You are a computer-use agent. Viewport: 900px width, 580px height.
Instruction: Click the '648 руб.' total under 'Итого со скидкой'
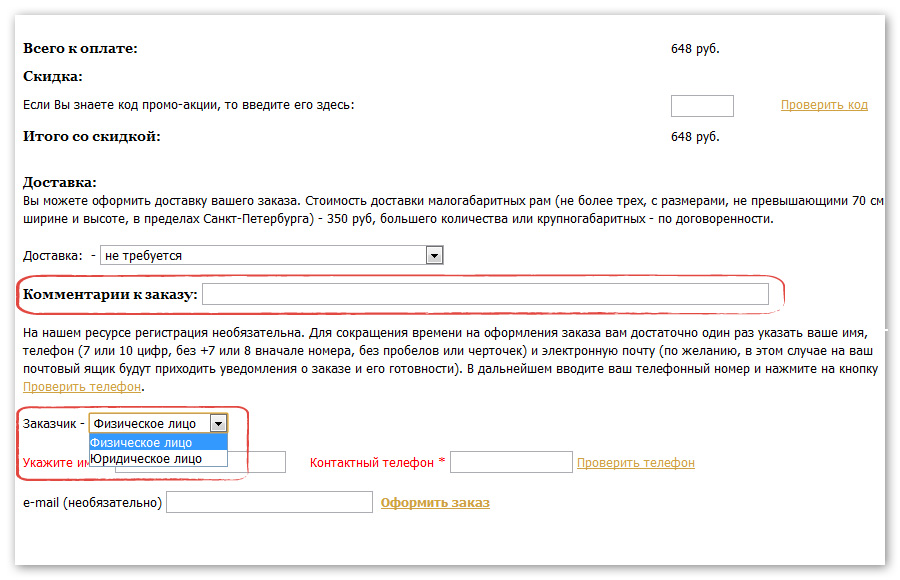(x=695, y=137)
